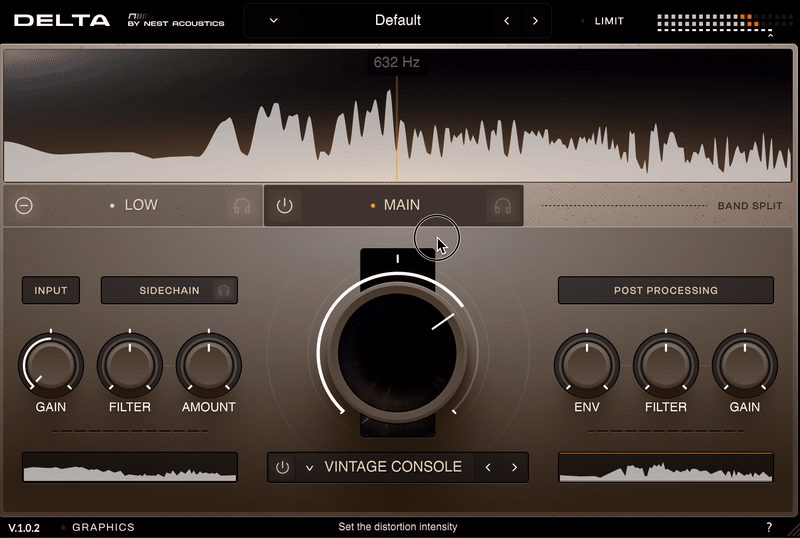Select next distortion type after Vintage Console
Viewport: 800px width, 538px height.
point(514,467)
